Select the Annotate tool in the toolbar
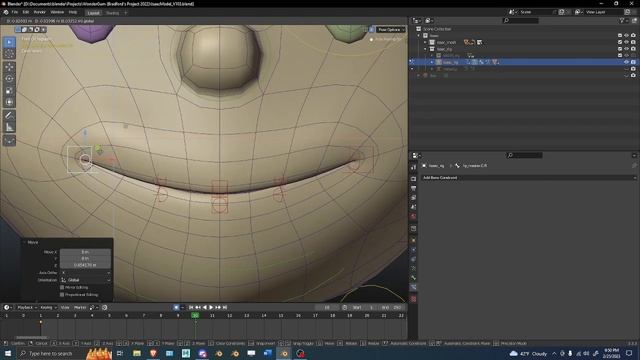Image resolution: width=640 pixels, height=360 pixels. click(x=9, y=116)
